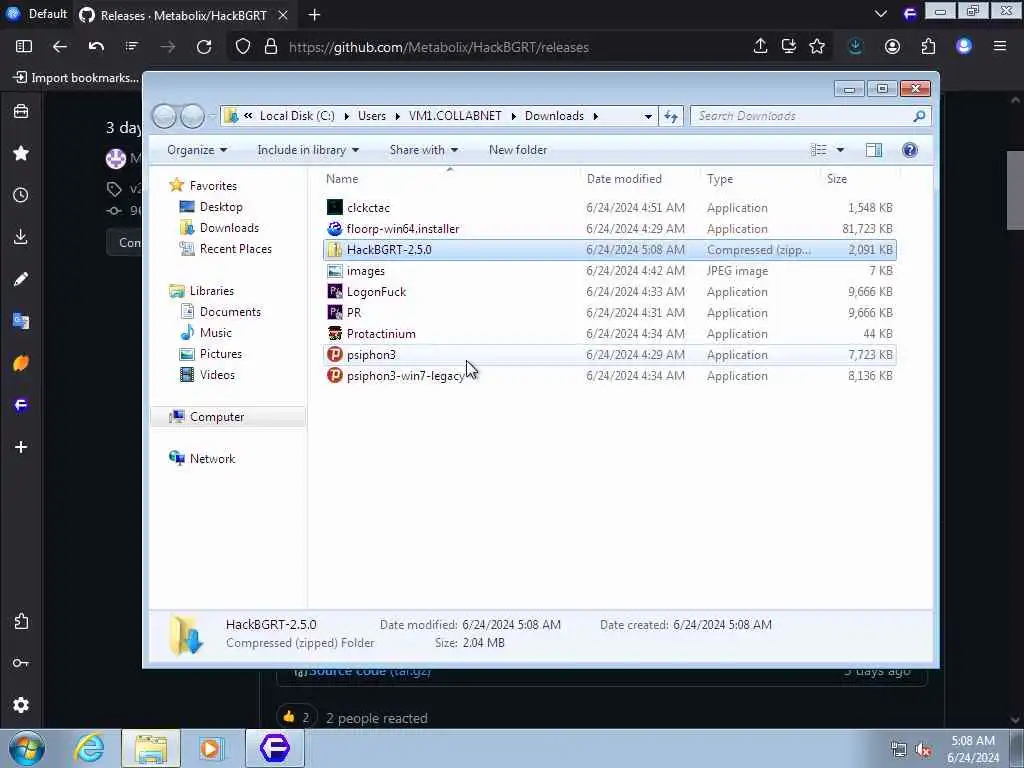
Task: Select Documents library
Action: (x=230, y=312)
